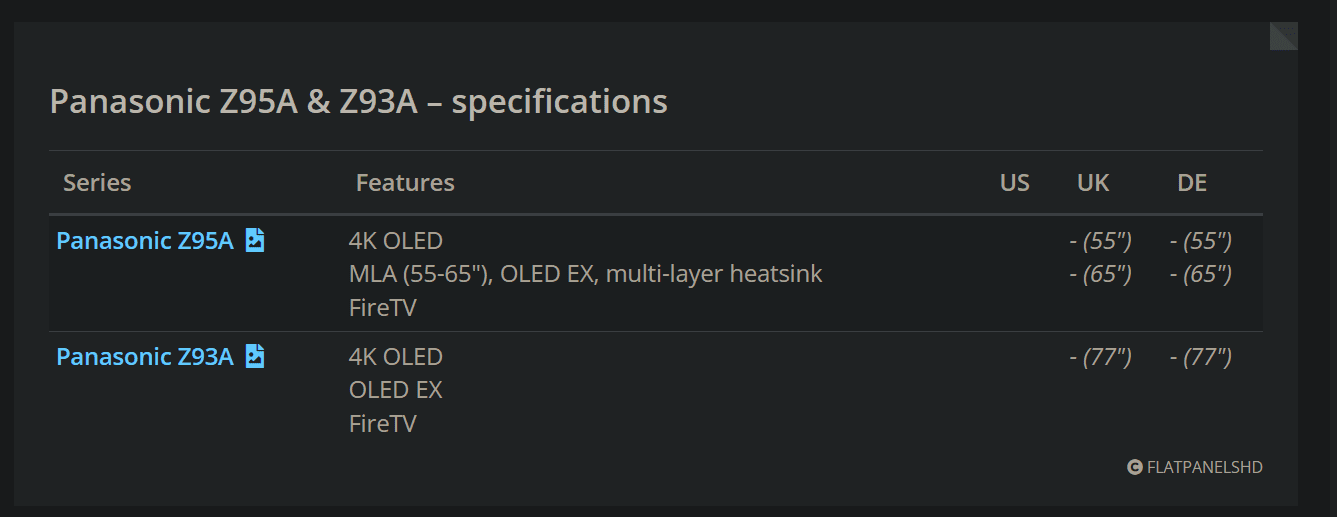This screenshot has width=1337, height=517.
Task: Click the DE 65" entry for Z95A
Action: point(1200,274)
